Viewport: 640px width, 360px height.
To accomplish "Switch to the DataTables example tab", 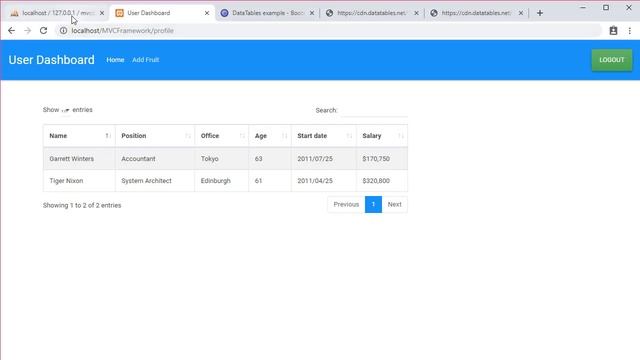I will tap(267, 13).
